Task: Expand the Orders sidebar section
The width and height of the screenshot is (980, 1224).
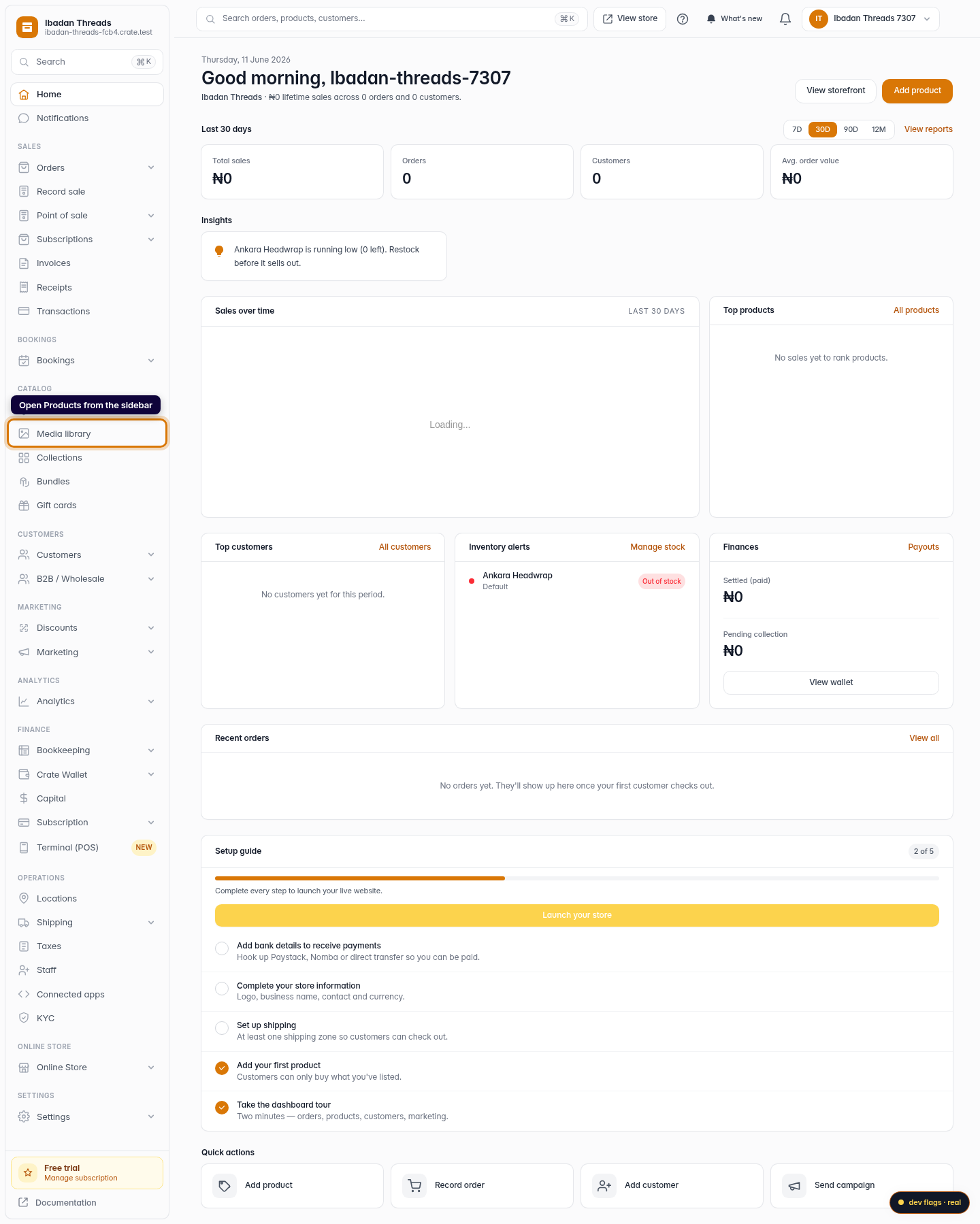Action: pyautogui.click(x=151, y=167)
